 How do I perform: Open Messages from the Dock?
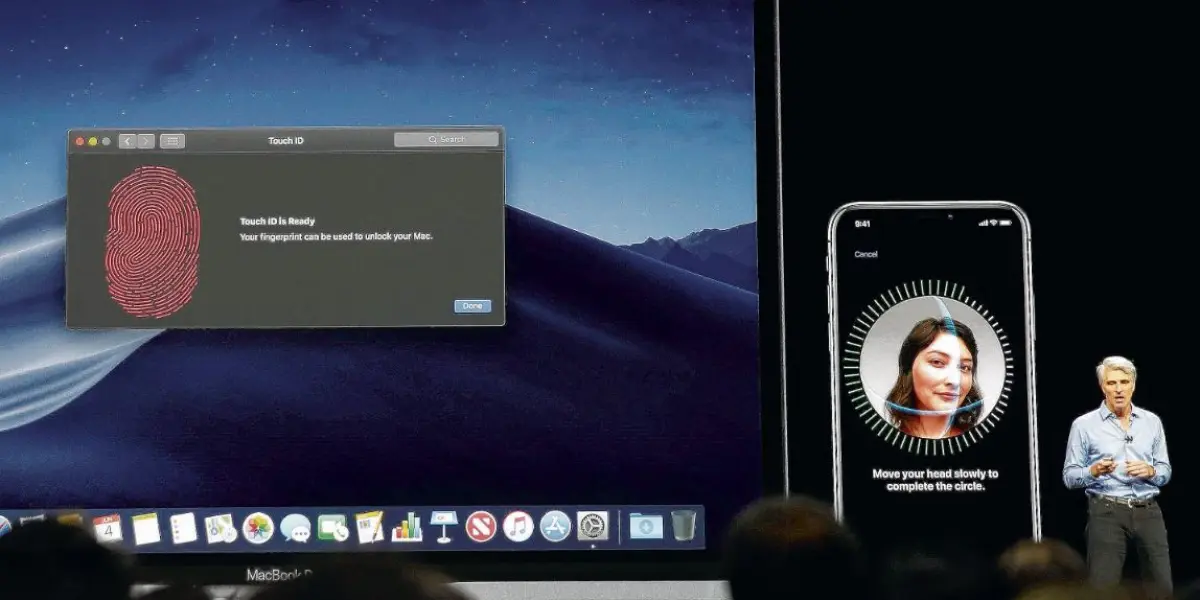coord(295,527)
